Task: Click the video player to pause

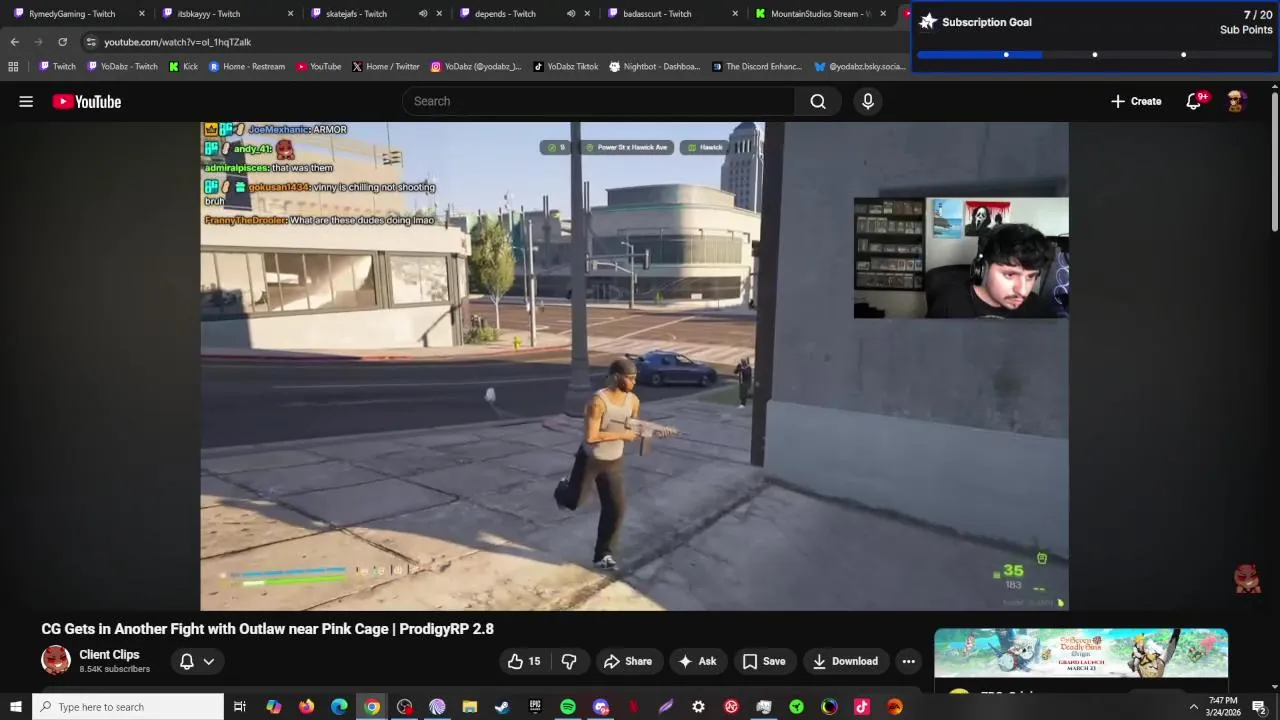Action: click(x=634, y=366)
